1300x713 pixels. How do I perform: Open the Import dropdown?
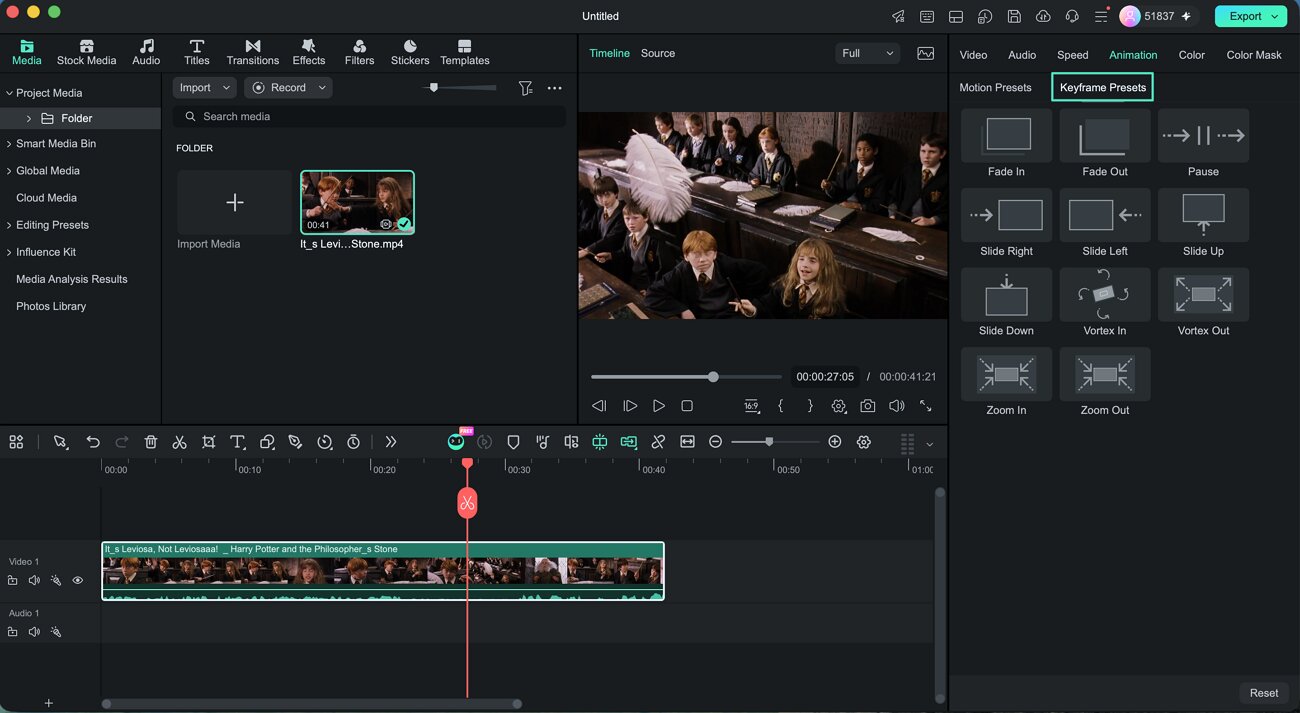[x=205, y=88]
